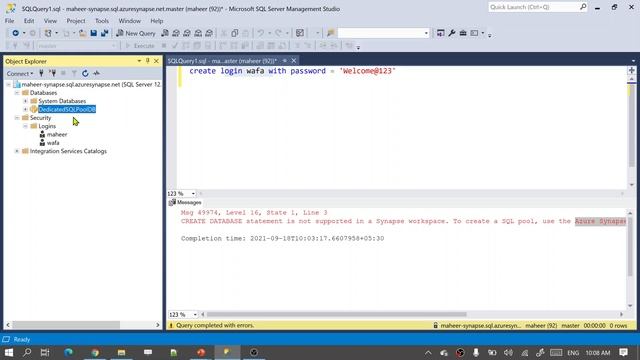The width and height of the screenshot is (640, 360).
Task: Open the Toolbox icon in the toolbar
Action: [x=463, y=33]
